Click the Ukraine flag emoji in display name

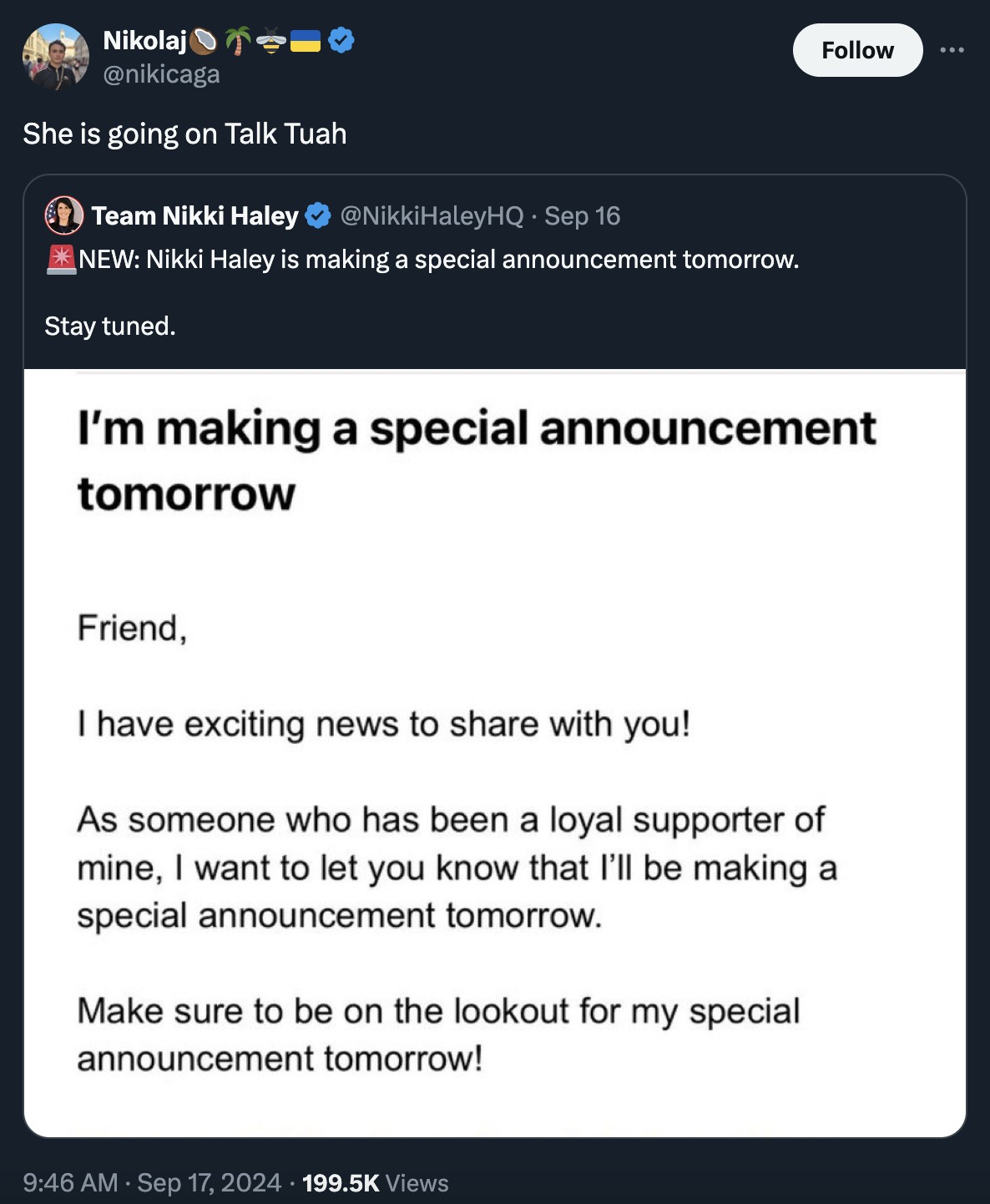click(x=306, y=40)
